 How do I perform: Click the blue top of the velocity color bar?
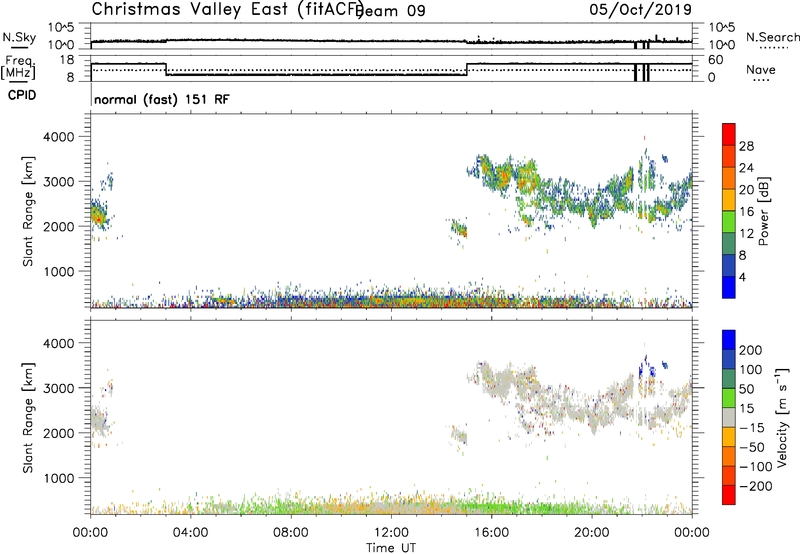coord(729,338)
